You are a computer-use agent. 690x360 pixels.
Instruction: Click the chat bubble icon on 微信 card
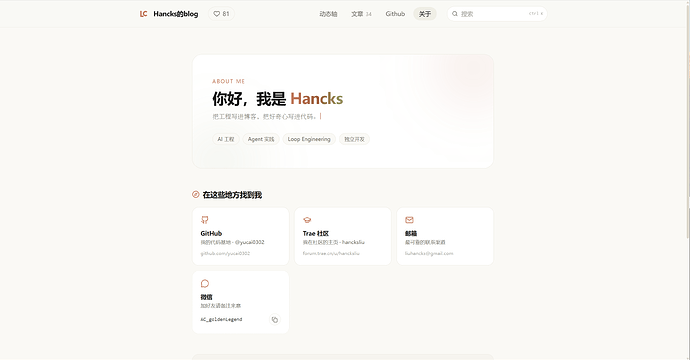tap(205, 283)
